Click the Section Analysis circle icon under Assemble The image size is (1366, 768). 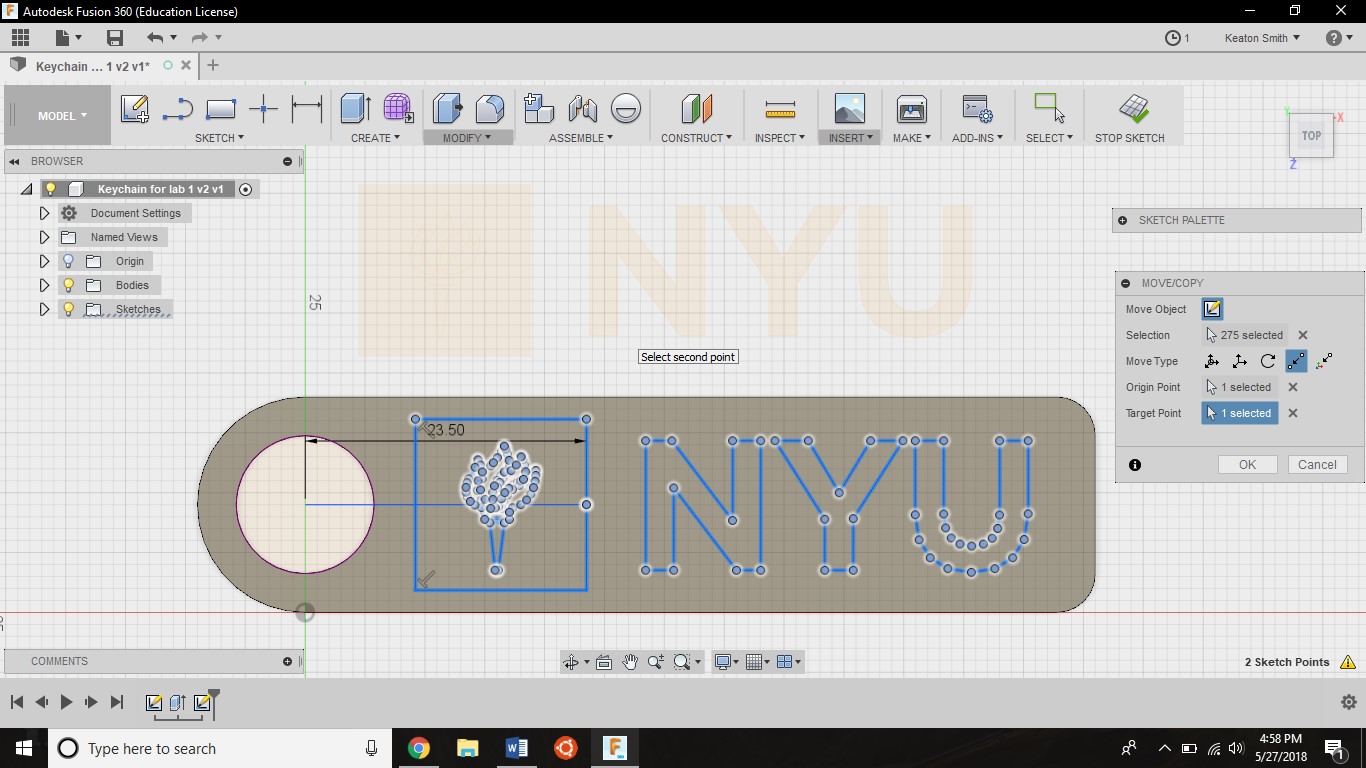(625, 109)
